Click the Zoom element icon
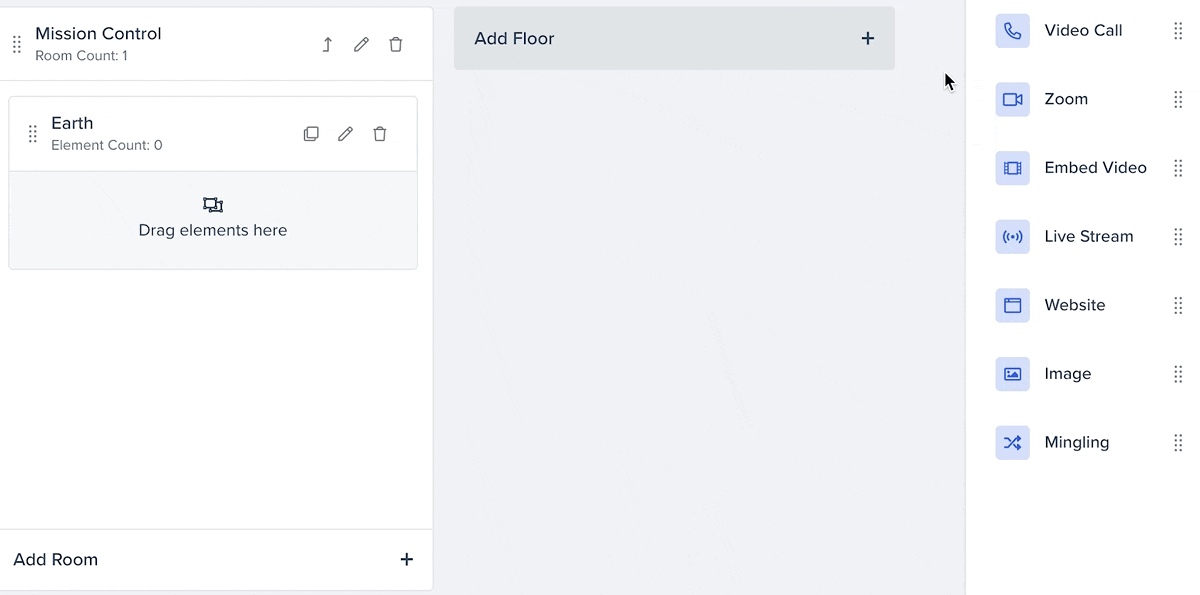This screenshot has width=1200, height=595. point(1012,99)
